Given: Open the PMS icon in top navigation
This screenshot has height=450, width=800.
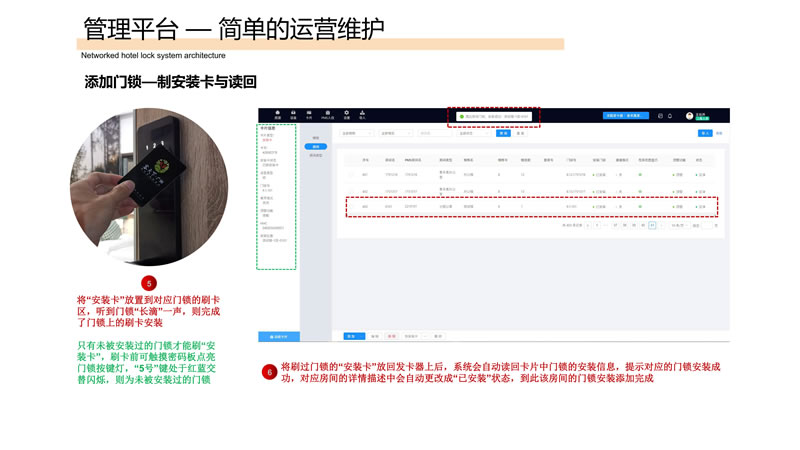Looking at the screenshot, I should 328,114.
